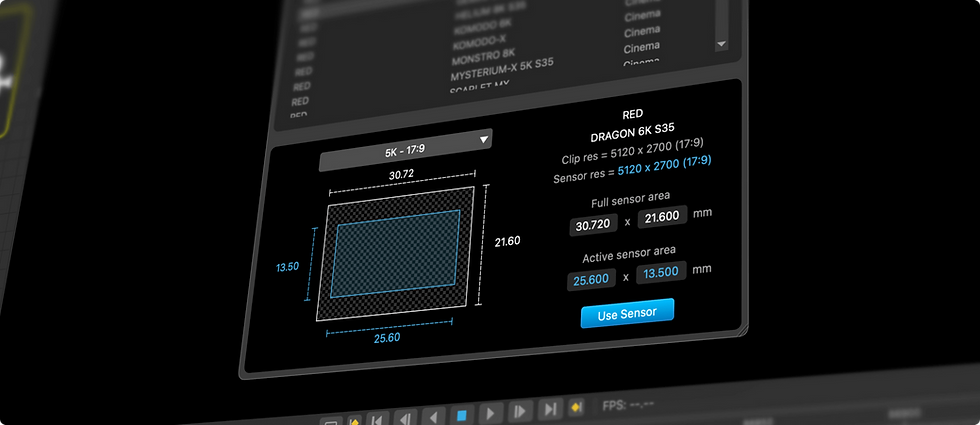Jump to the last frame
The width and height of the screenshot is (980, 425).
pyautogui.click(x=550, y=409)
